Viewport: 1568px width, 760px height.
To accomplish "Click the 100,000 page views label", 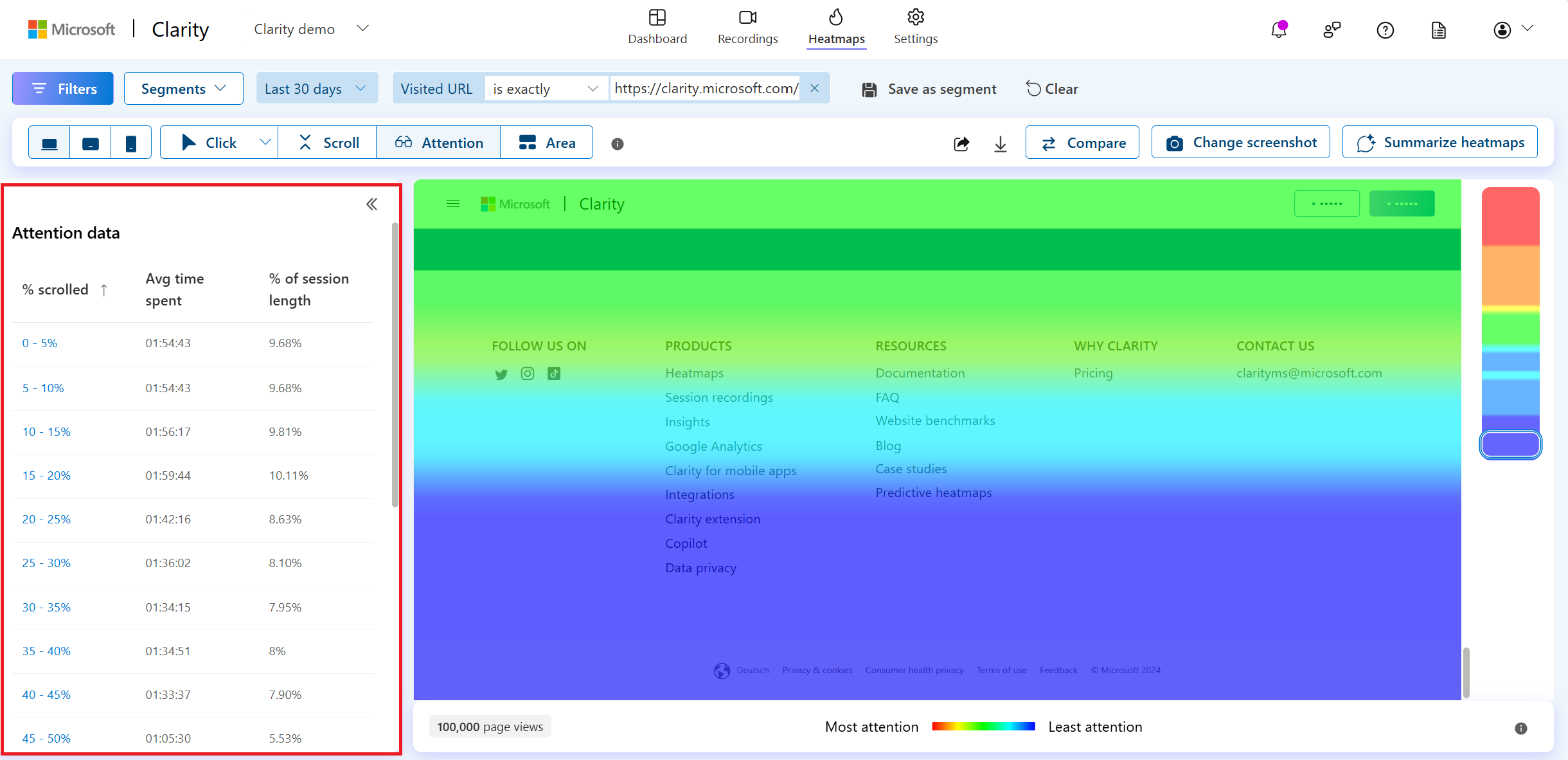I will (x=490, y=727).
